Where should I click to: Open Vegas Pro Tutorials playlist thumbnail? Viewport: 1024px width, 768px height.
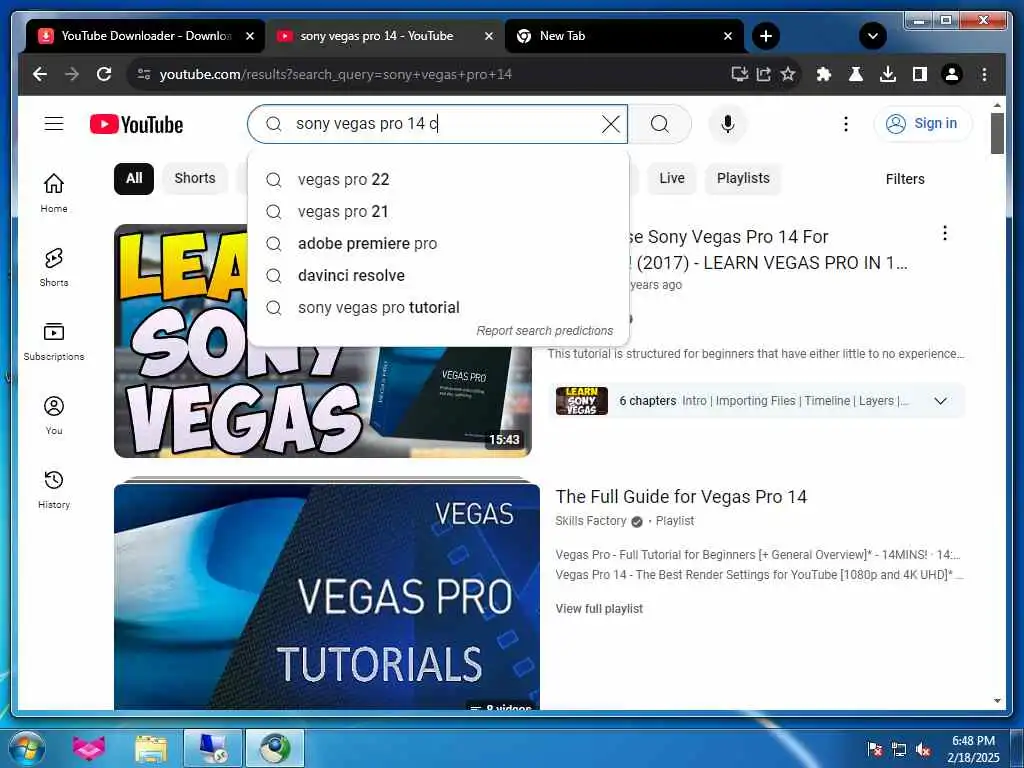pyautogui.click(x=327, y=596)
